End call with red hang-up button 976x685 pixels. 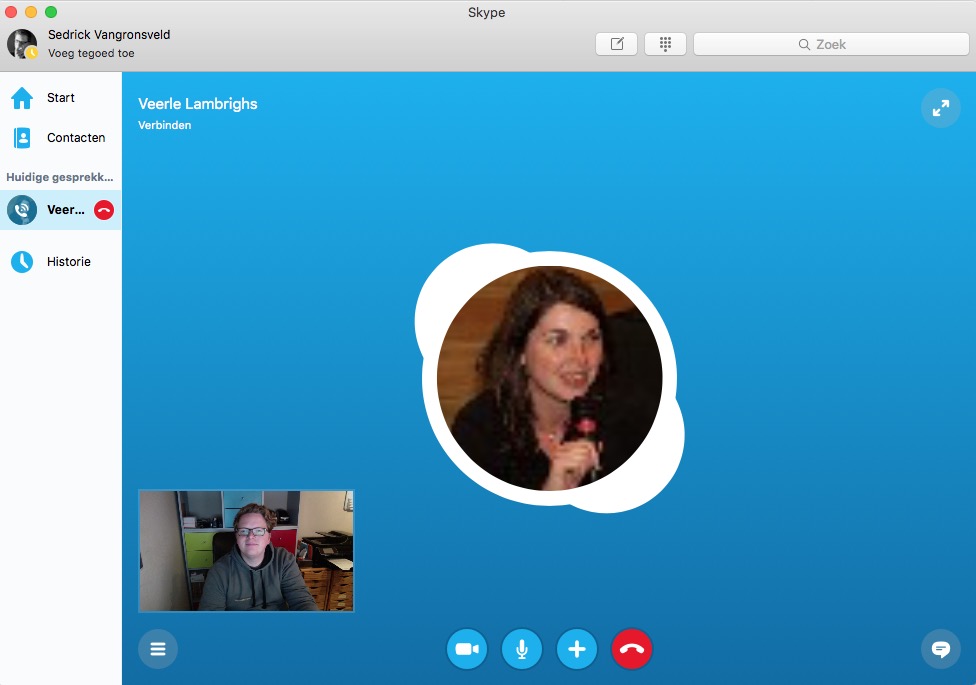pos(632,649)
